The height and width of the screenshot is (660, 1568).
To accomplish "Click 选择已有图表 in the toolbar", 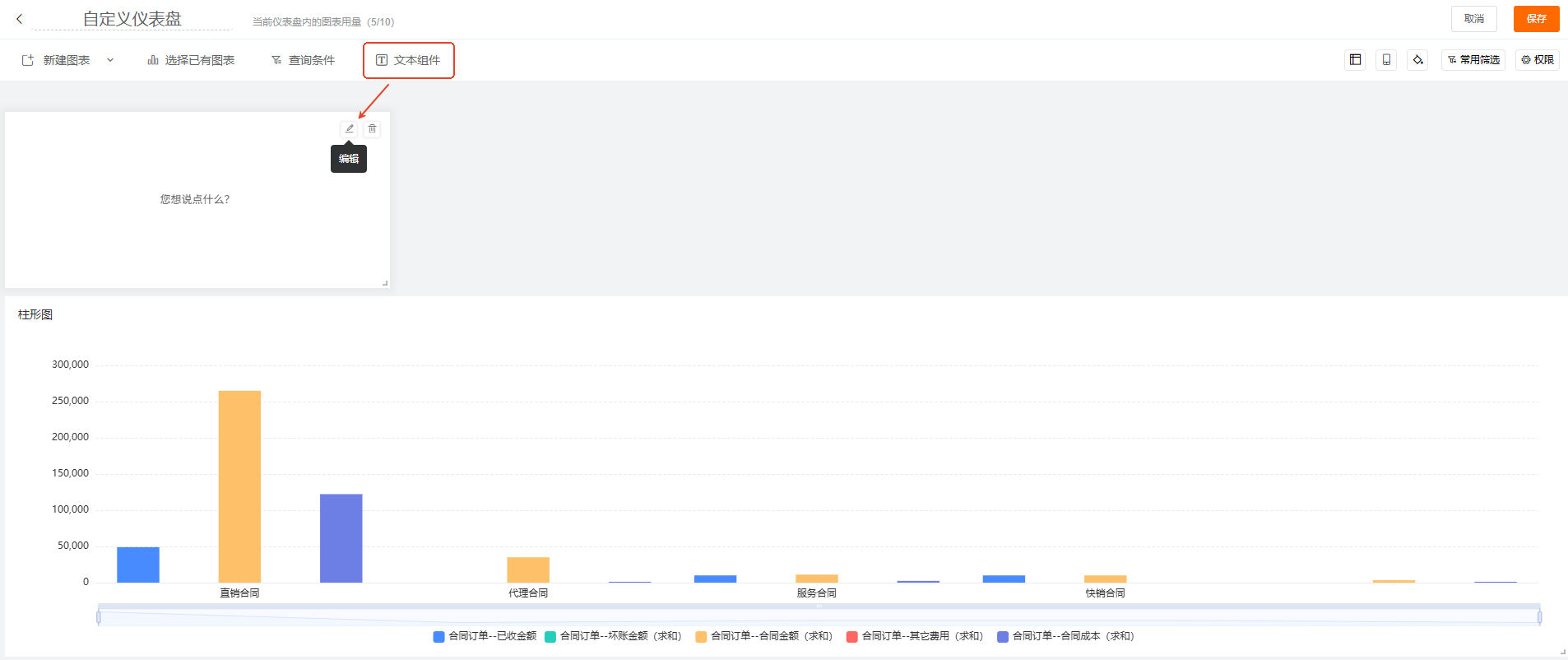I will pos(191,60).
